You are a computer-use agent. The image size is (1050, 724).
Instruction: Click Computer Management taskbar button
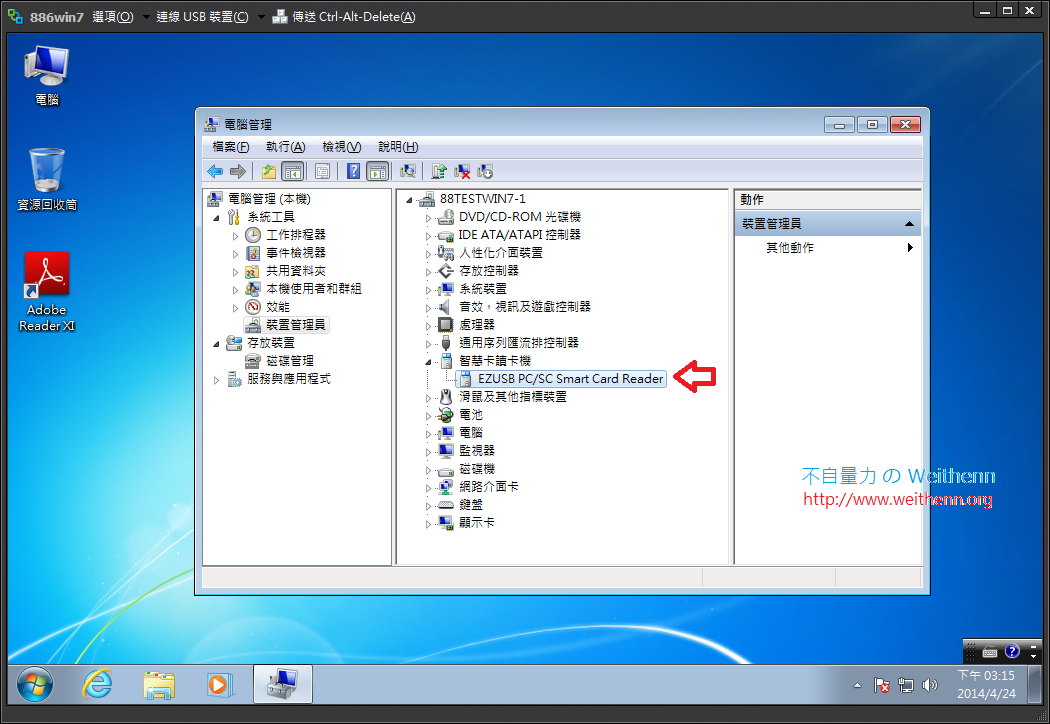point(283,684)
